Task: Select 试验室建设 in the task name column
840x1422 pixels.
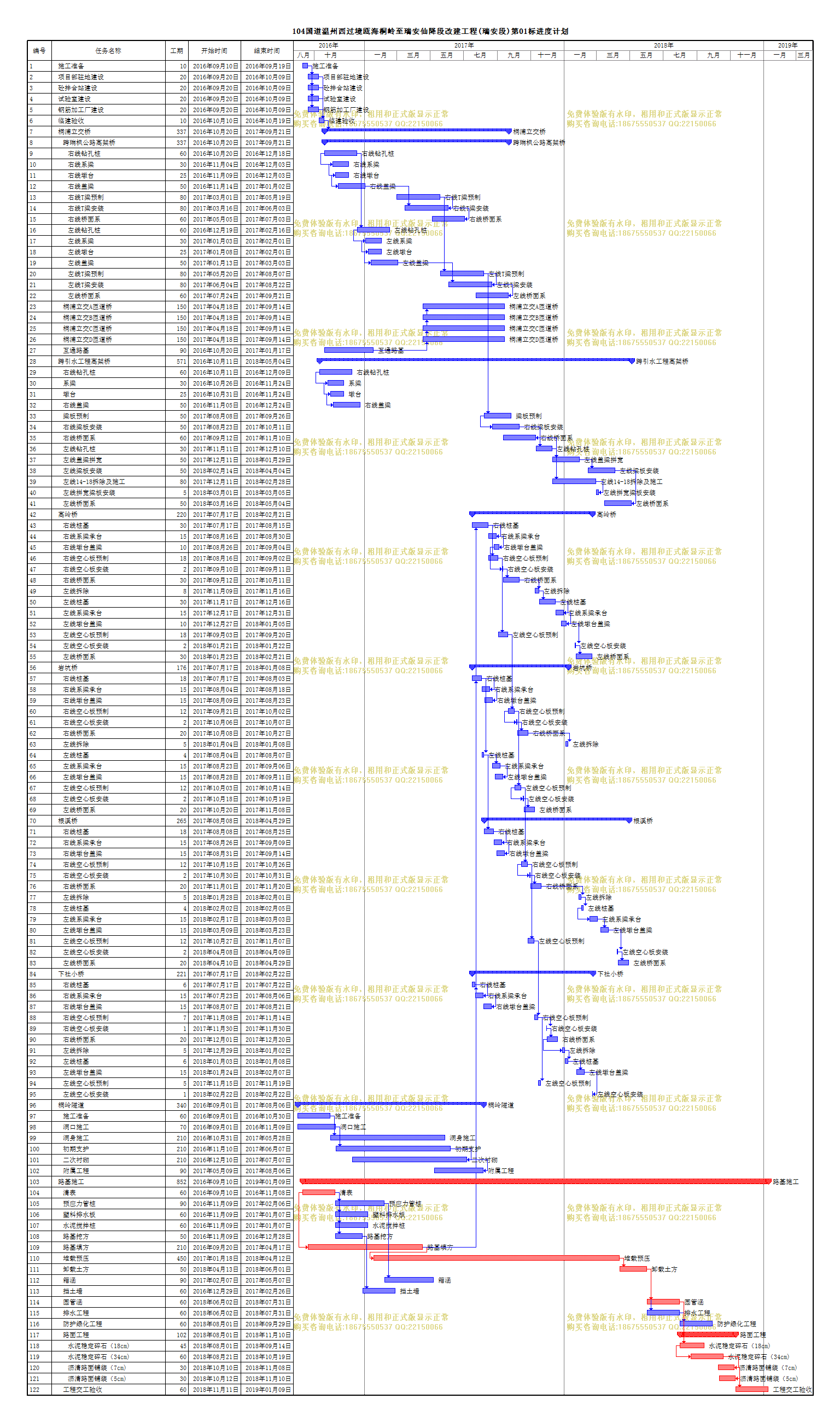Action: (x=74, y=99)
